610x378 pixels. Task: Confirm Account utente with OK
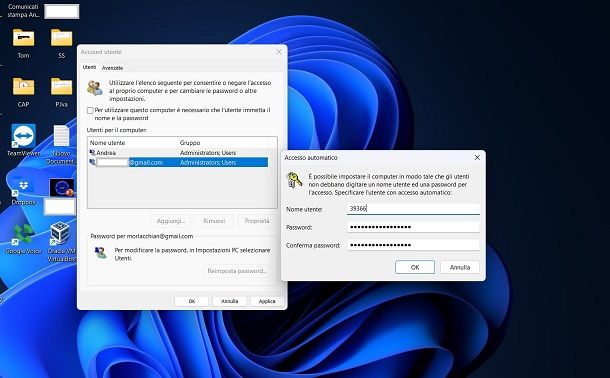coord(191,301)
